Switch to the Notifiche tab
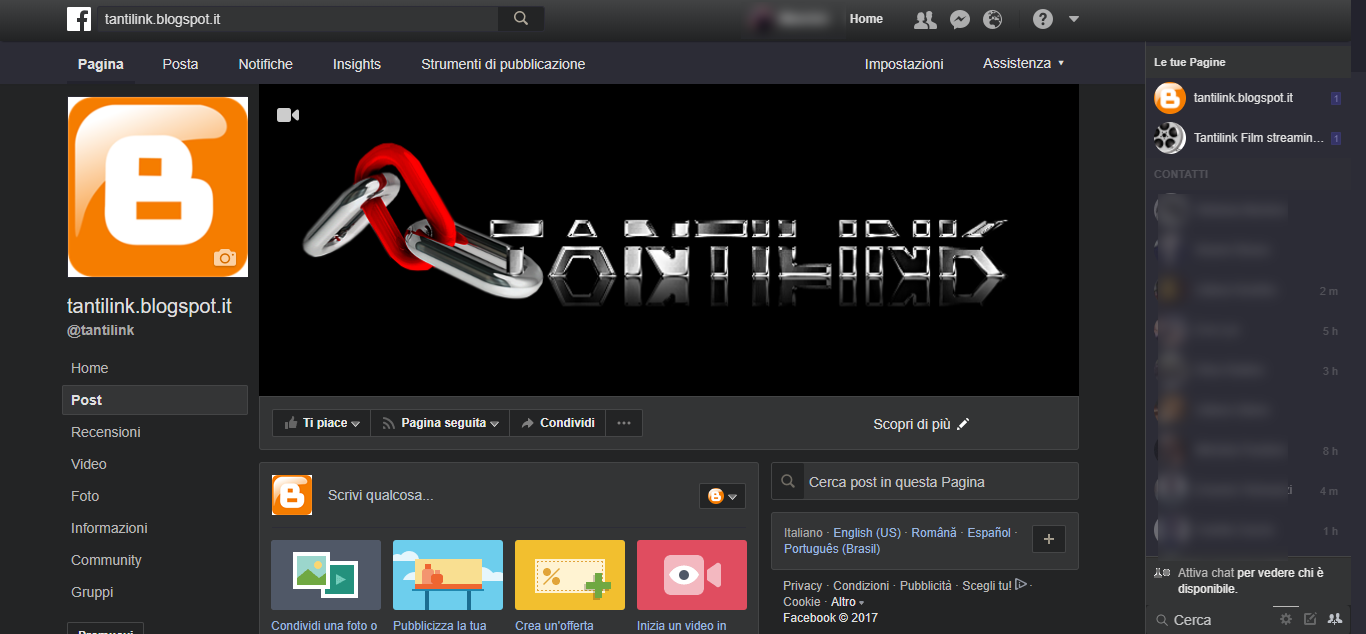The height and width of the screenshot is (634, 1366). pyautogui.click(x=266, y=64)
